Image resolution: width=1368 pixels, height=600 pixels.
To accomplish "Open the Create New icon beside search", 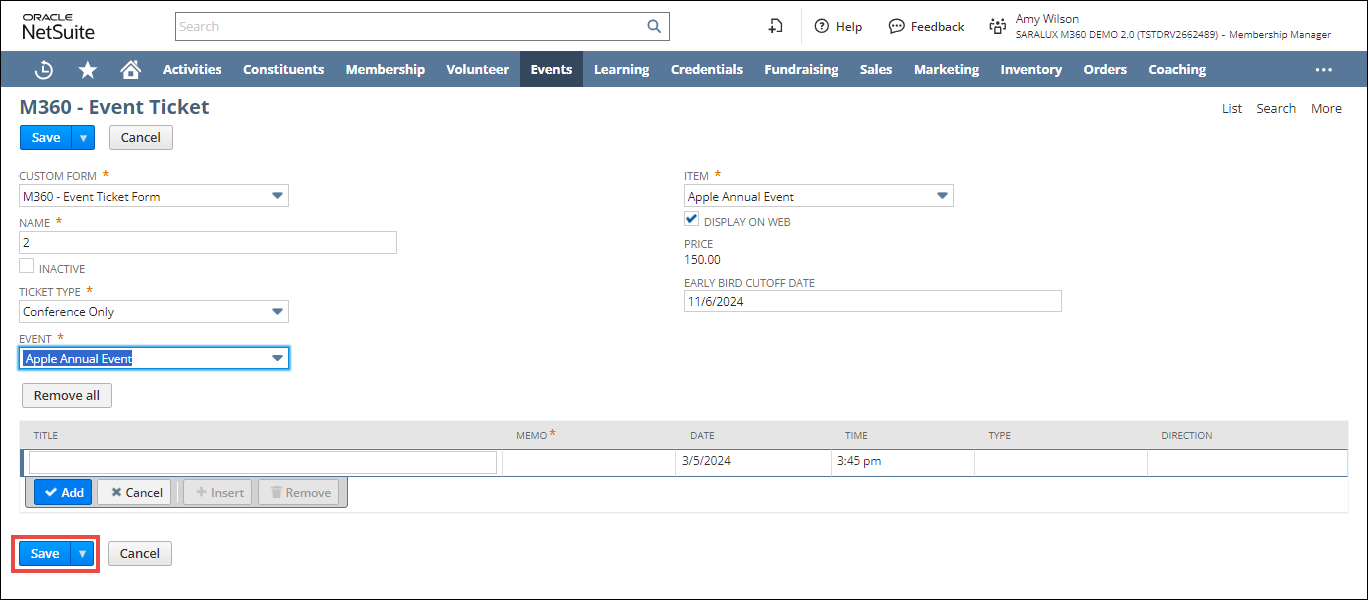I will [775, 27].
